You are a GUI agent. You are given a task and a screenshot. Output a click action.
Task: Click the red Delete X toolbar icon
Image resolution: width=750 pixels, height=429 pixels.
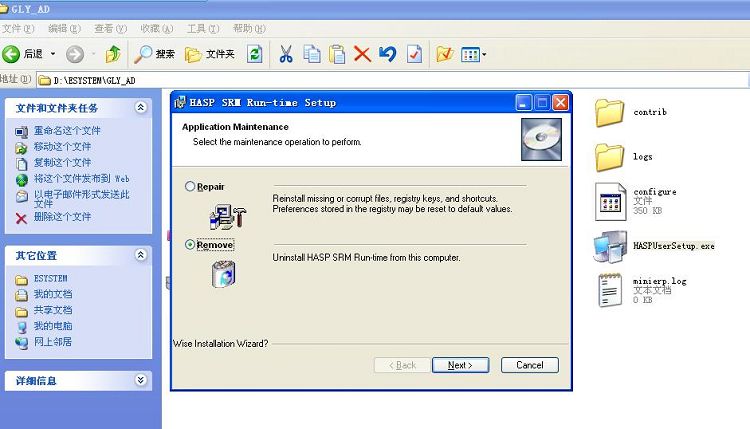pos(362,54)
